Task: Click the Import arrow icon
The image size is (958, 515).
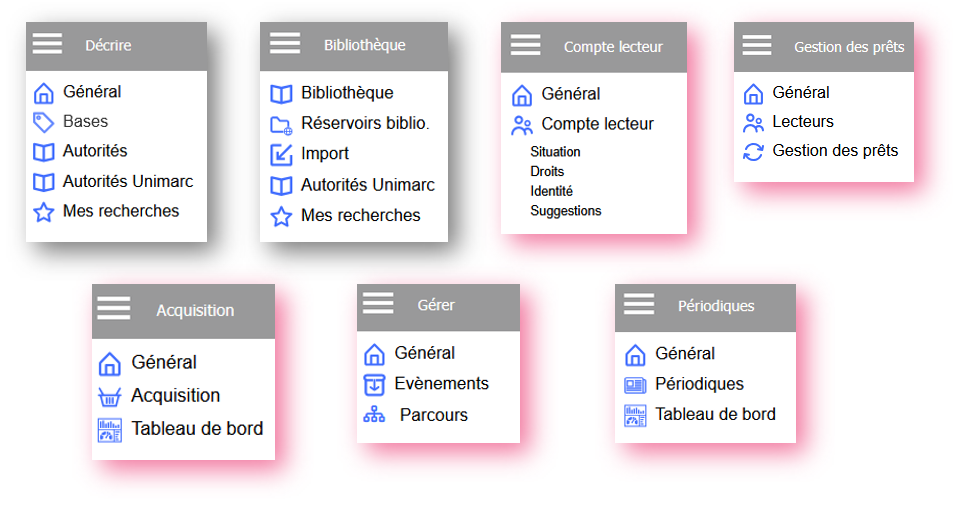Action: click(281, 154)
